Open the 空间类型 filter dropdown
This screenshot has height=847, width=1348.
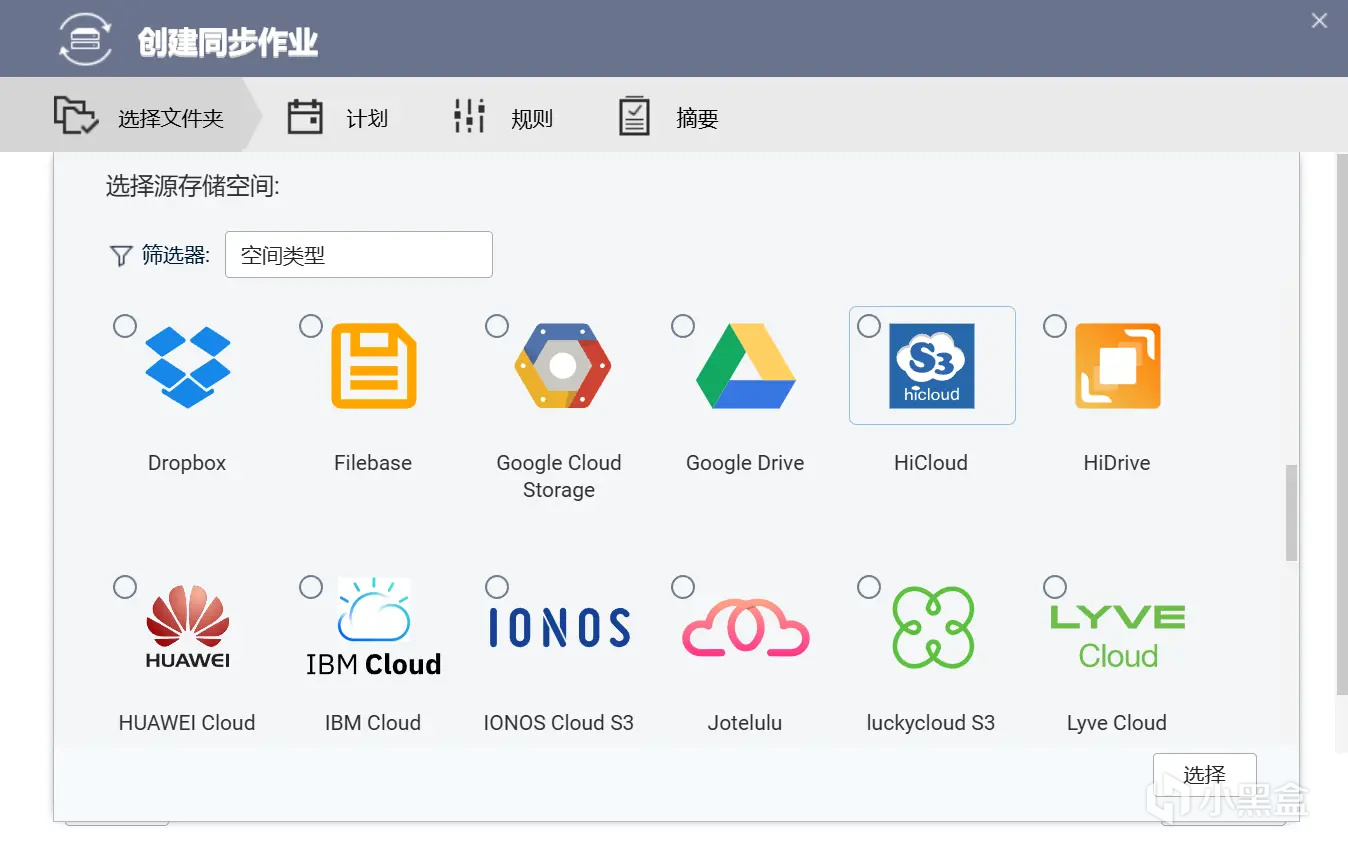click(358, 255)
